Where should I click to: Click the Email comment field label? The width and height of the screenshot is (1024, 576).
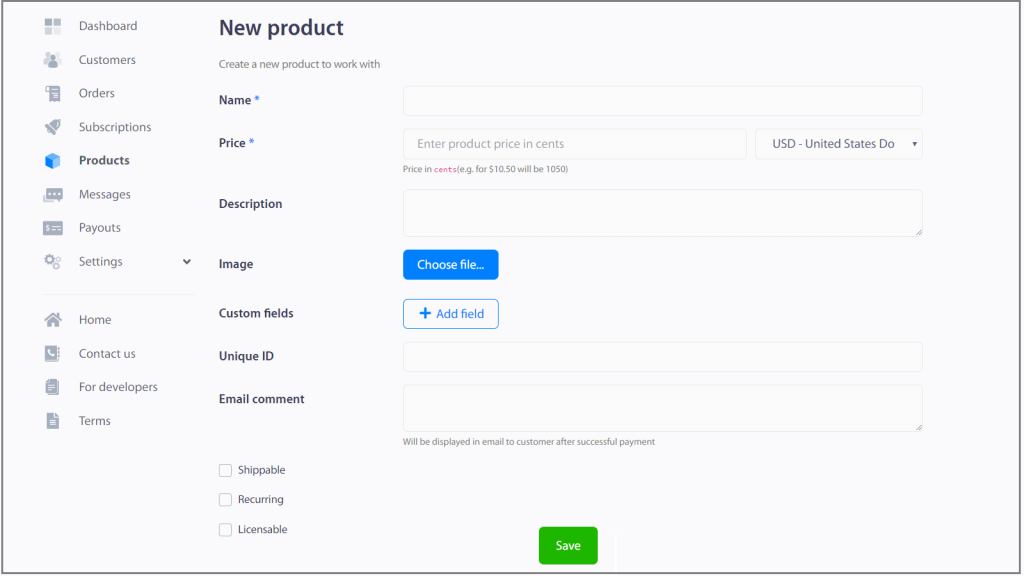262,399
